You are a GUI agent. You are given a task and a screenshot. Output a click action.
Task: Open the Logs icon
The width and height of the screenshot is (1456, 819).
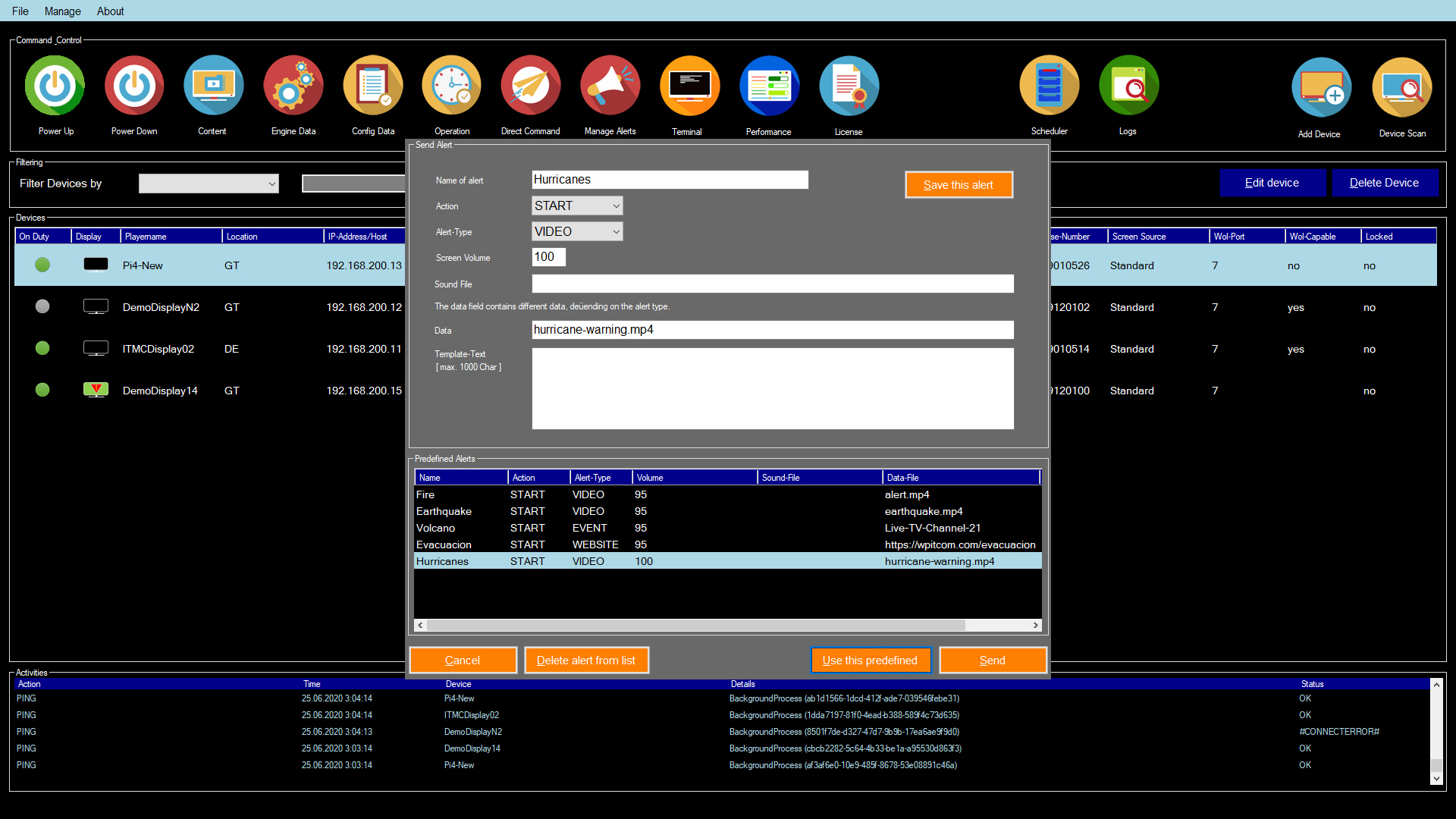coord(1128,86)
